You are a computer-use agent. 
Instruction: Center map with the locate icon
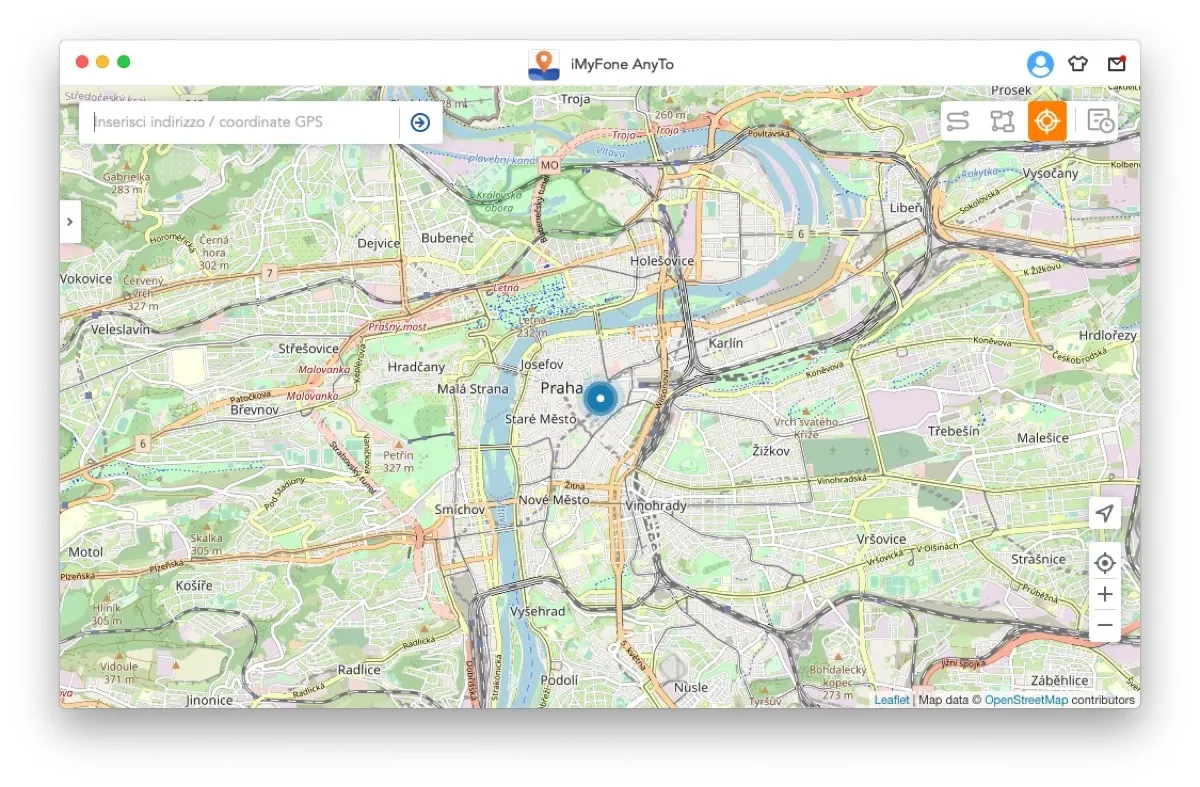(x=1104, y=563)
